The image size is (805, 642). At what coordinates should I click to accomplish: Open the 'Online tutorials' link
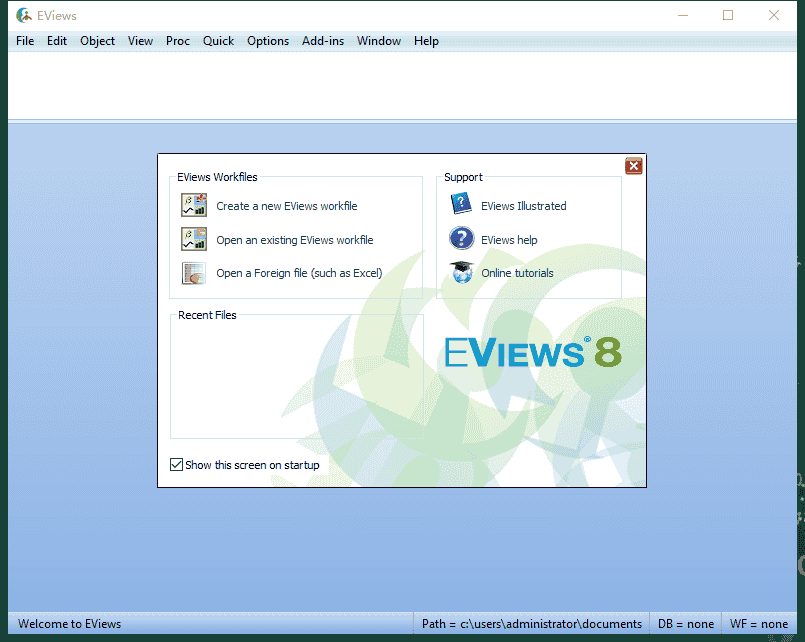(x=517, y=273)
